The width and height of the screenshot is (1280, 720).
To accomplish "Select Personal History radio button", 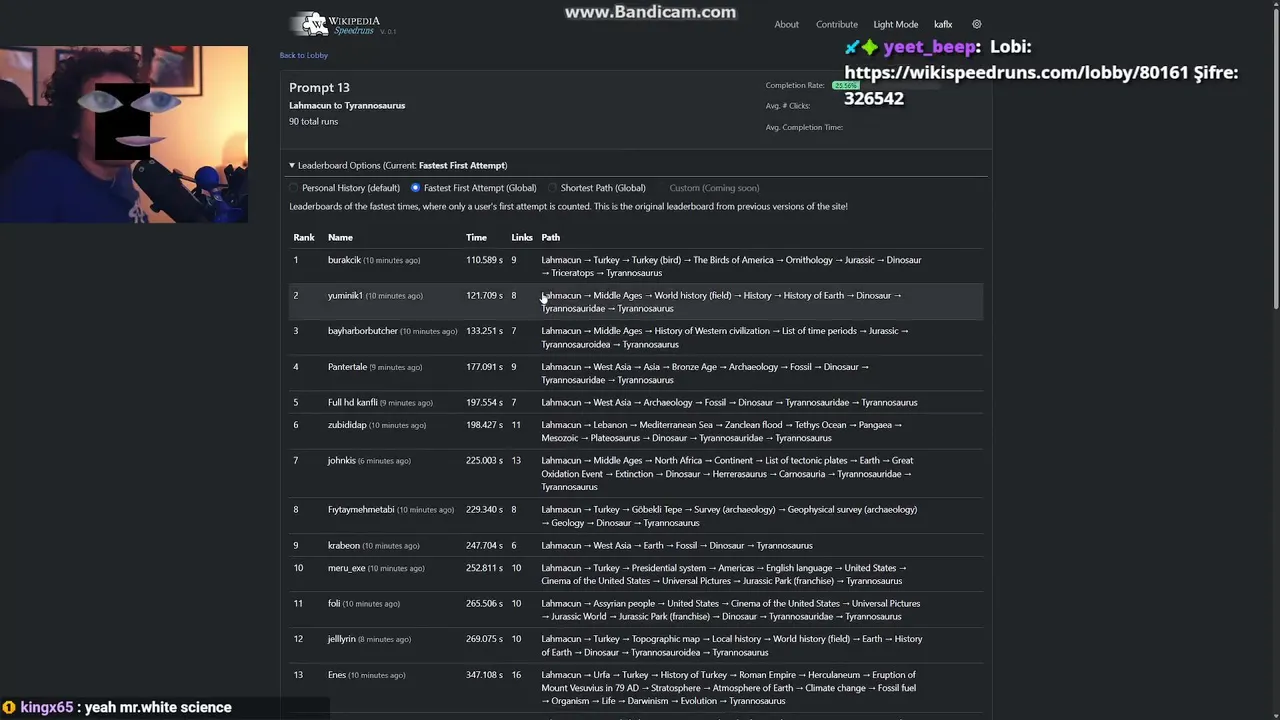I will coord(294,188).
